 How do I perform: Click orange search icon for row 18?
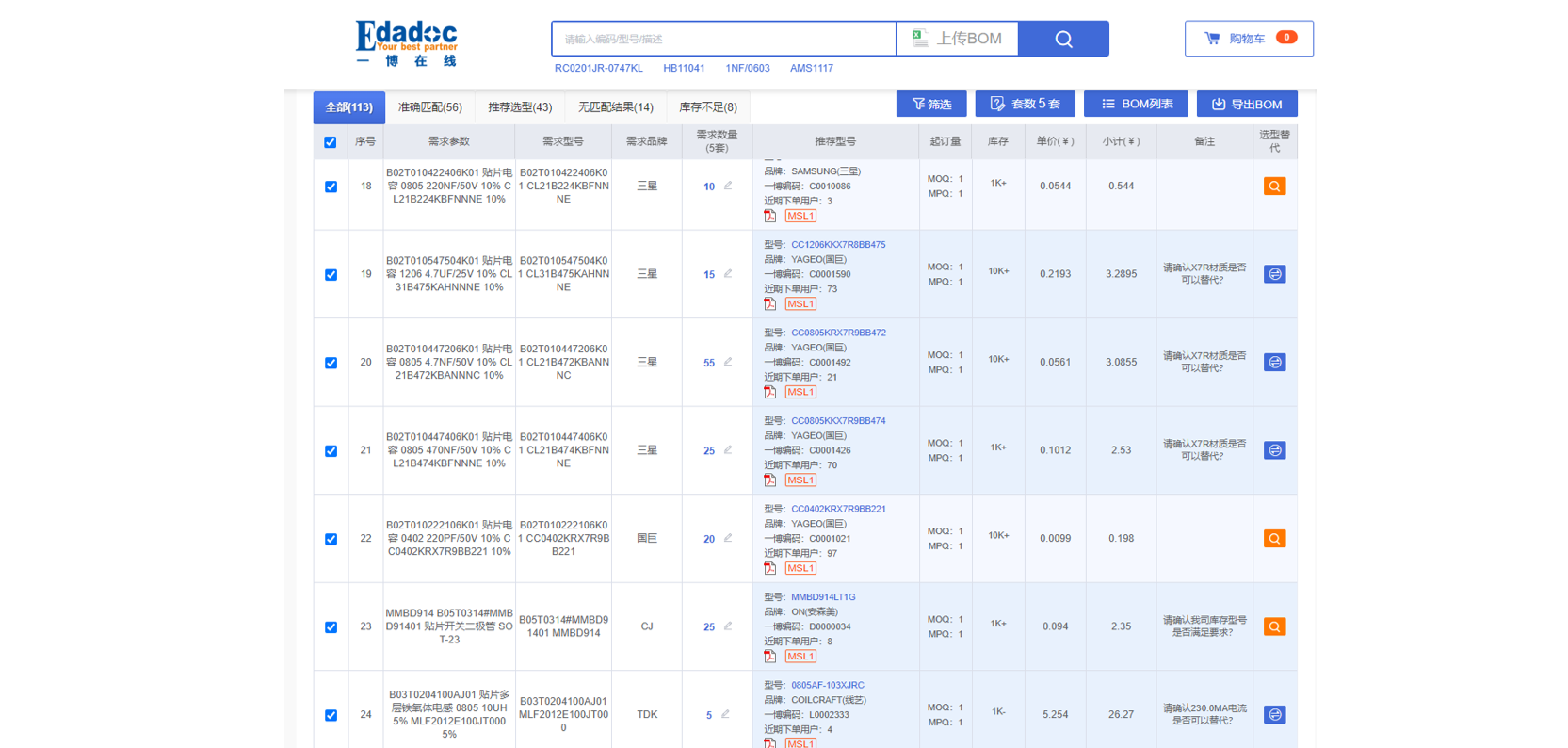pos(1274,187)
